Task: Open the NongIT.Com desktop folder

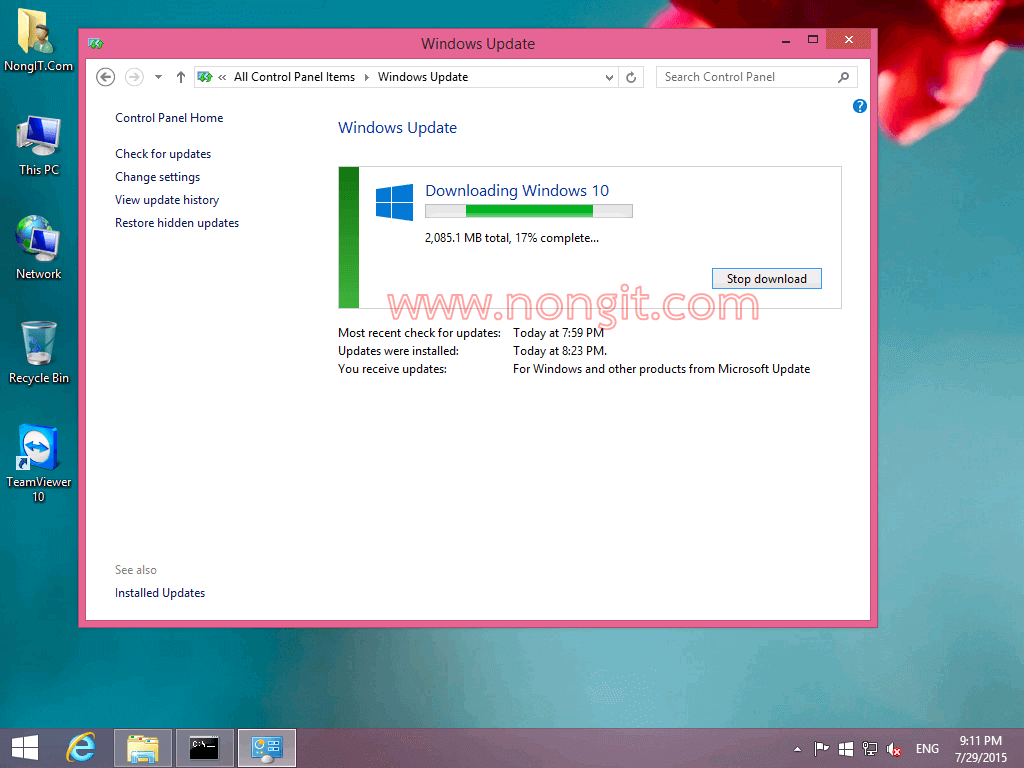Action: click(38, 39)
